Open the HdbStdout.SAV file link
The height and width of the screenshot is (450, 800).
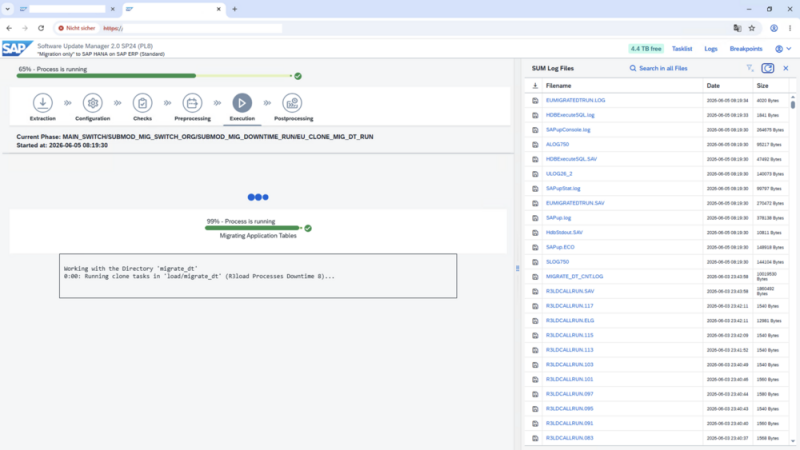tap(564, 233)
